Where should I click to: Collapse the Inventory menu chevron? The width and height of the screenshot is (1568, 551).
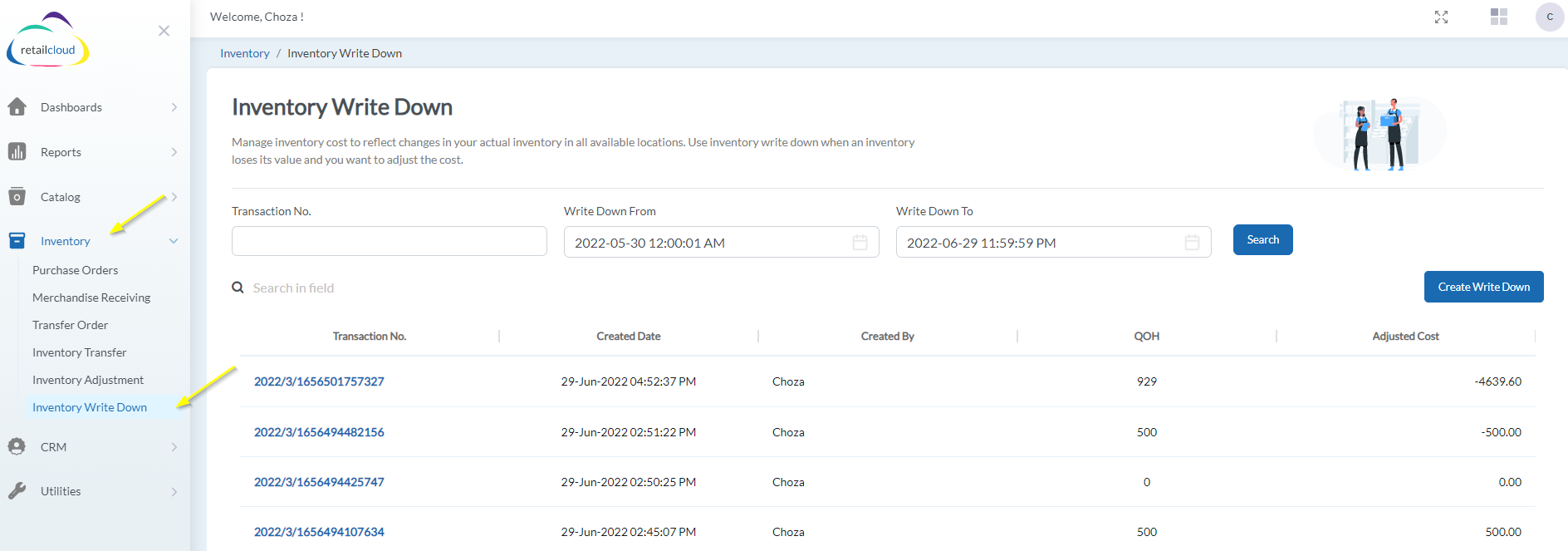click(174, 241)
